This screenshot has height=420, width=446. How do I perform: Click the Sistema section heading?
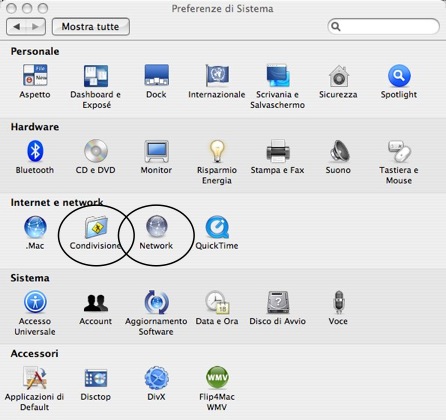(30, 278)
